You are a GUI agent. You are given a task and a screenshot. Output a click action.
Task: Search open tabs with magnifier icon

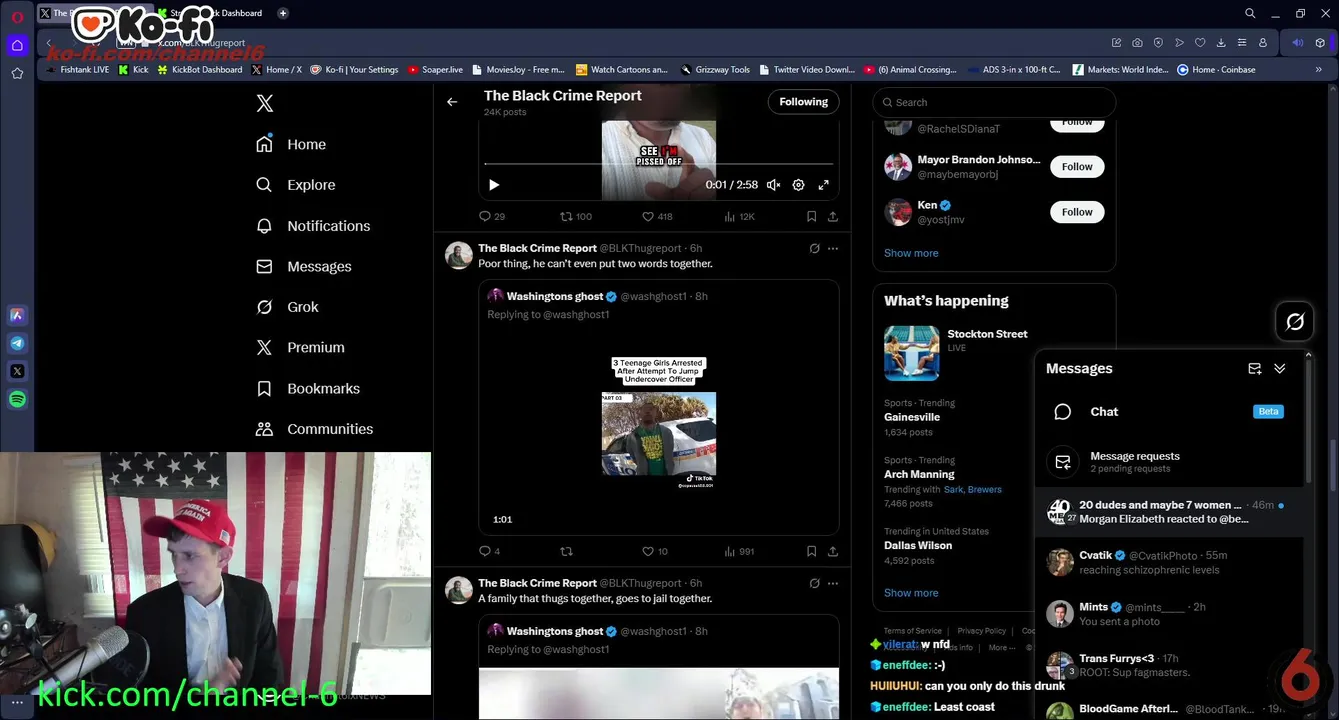point(1250,13)
